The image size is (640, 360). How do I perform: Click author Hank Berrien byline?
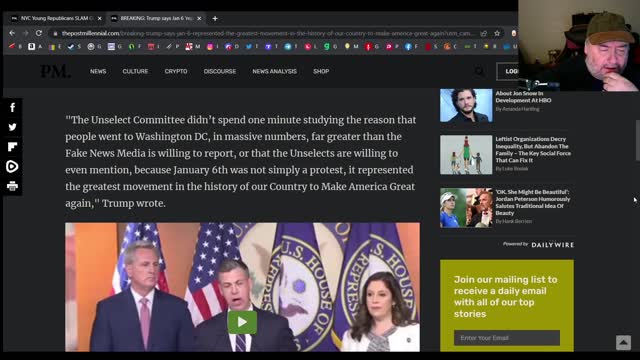pos(513,221)
